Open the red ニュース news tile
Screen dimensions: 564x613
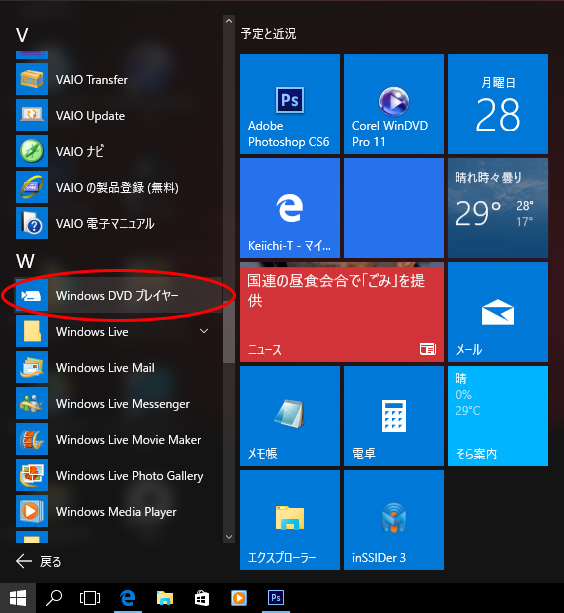[342, 312]
